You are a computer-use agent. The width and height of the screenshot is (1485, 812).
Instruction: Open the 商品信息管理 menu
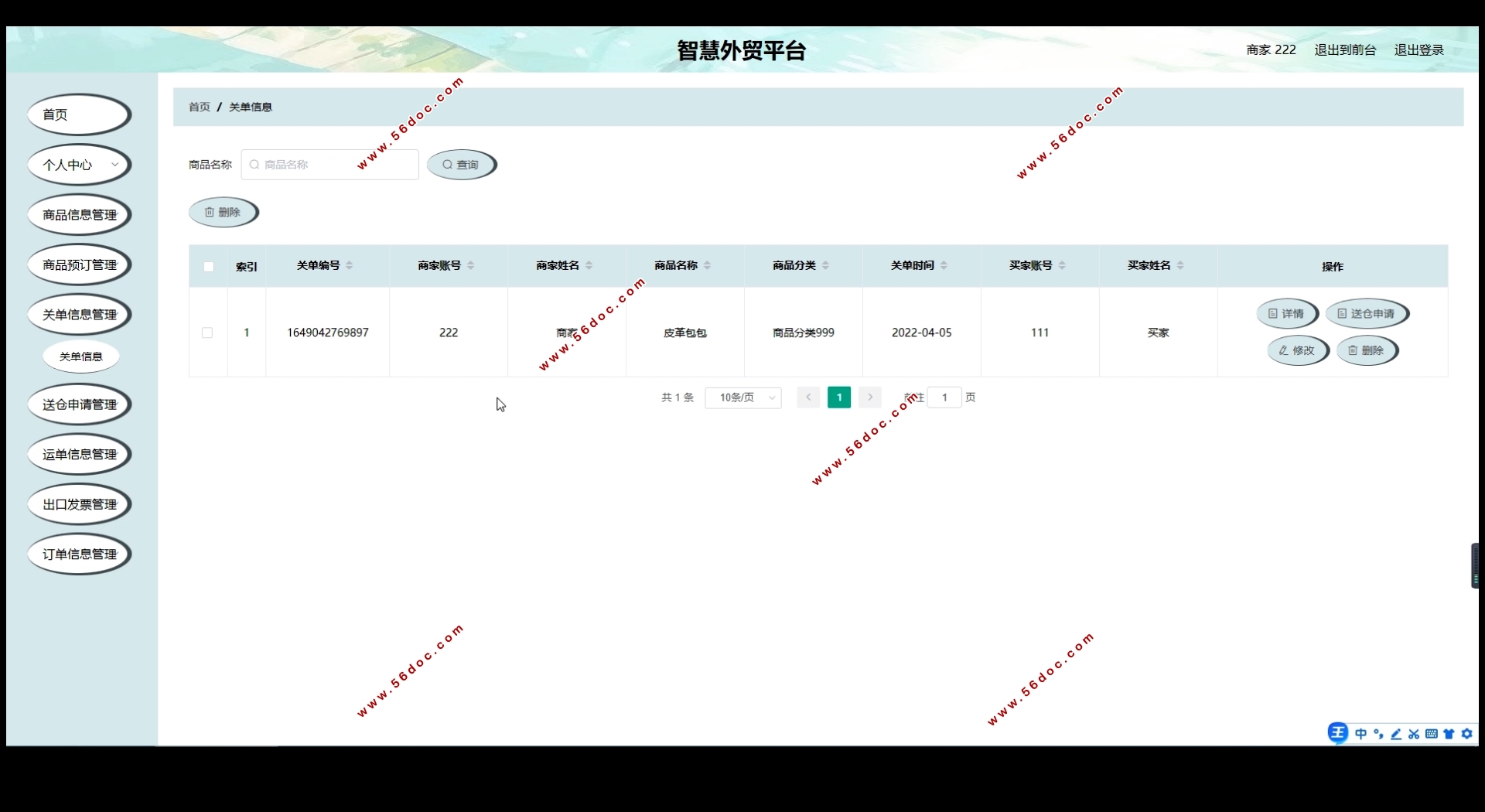pyautogui.click(x=79, y=215)
